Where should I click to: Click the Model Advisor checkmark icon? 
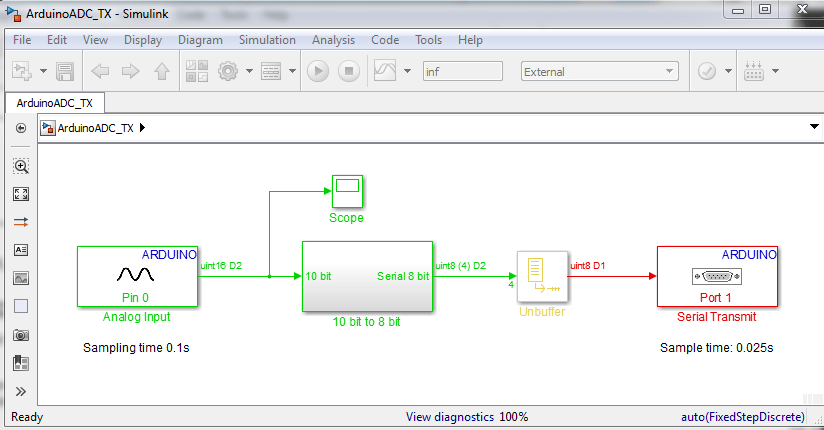click(x=707, y=71)
